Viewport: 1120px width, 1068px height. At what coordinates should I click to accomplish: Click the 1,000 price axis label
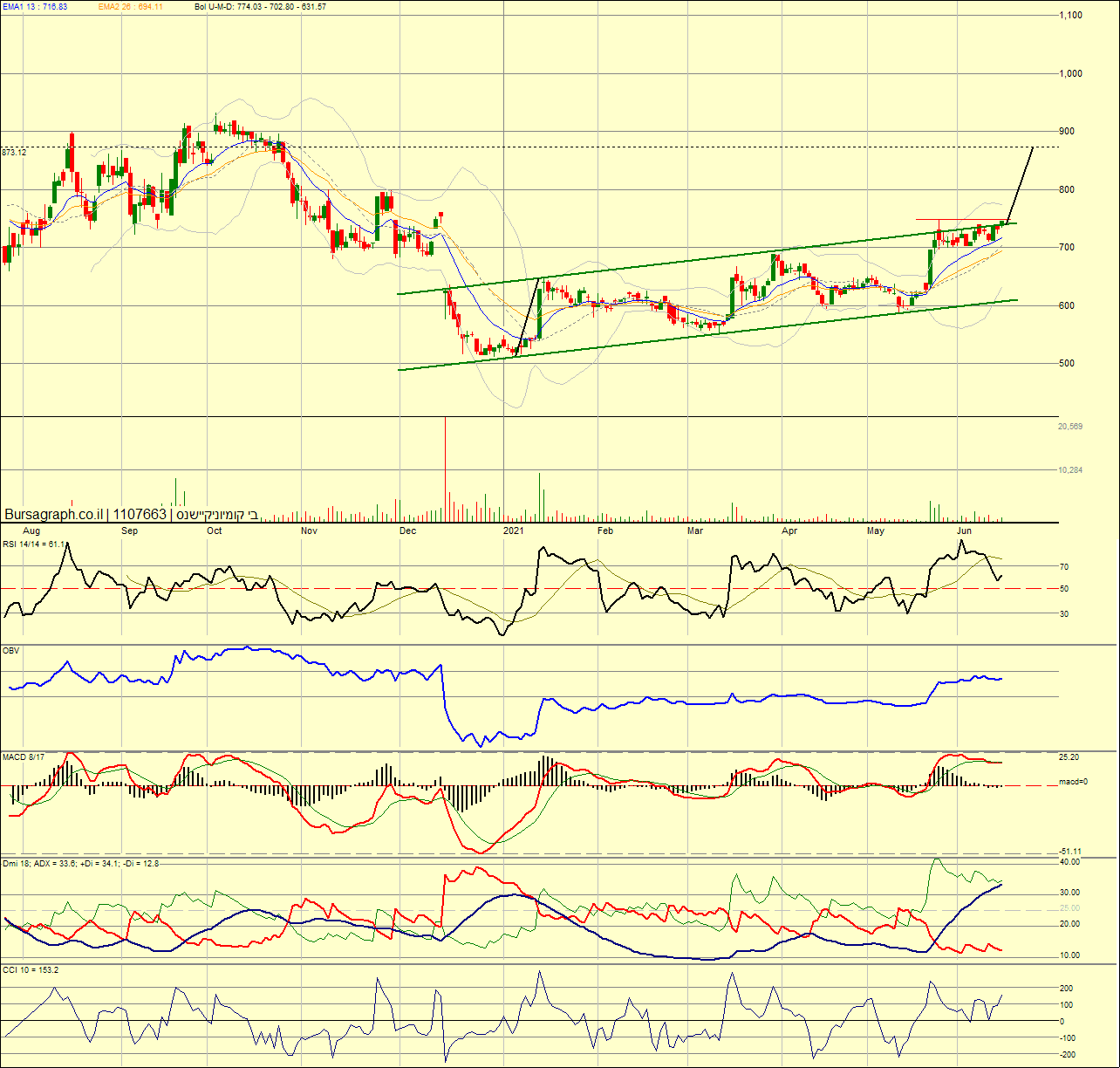[x=1070, y=73]
